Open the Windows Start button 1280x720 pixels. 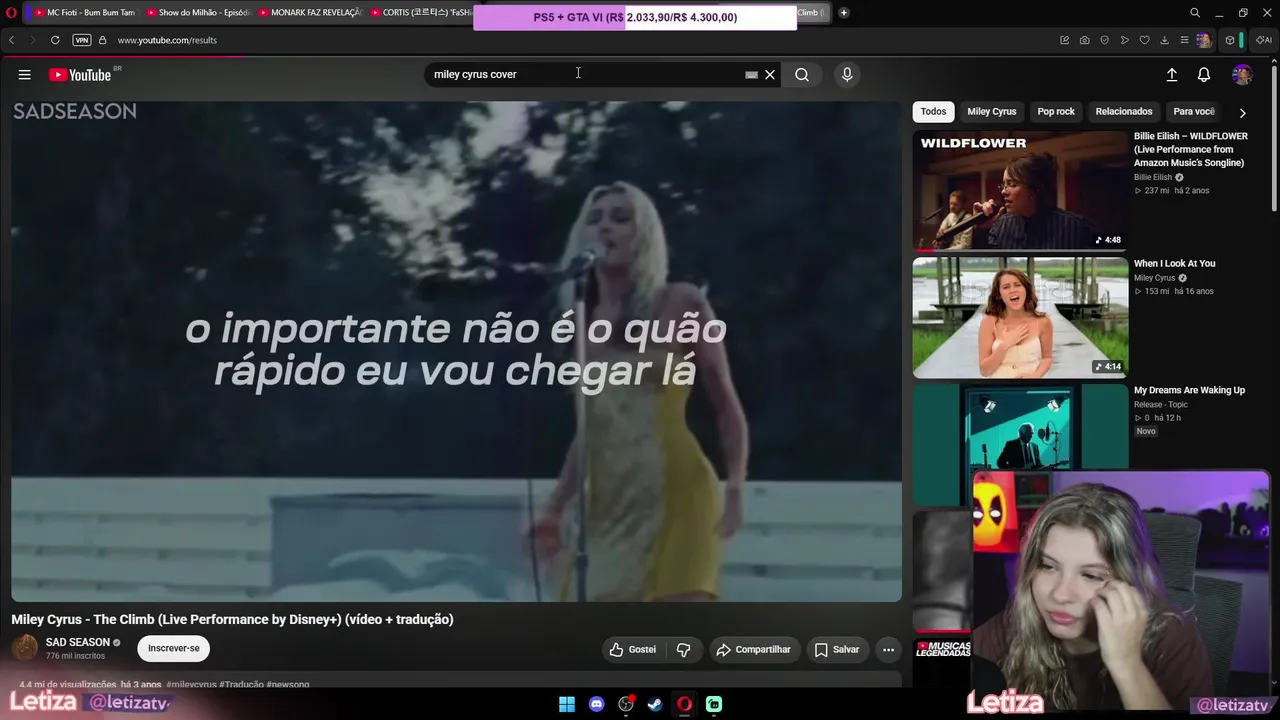567,704
